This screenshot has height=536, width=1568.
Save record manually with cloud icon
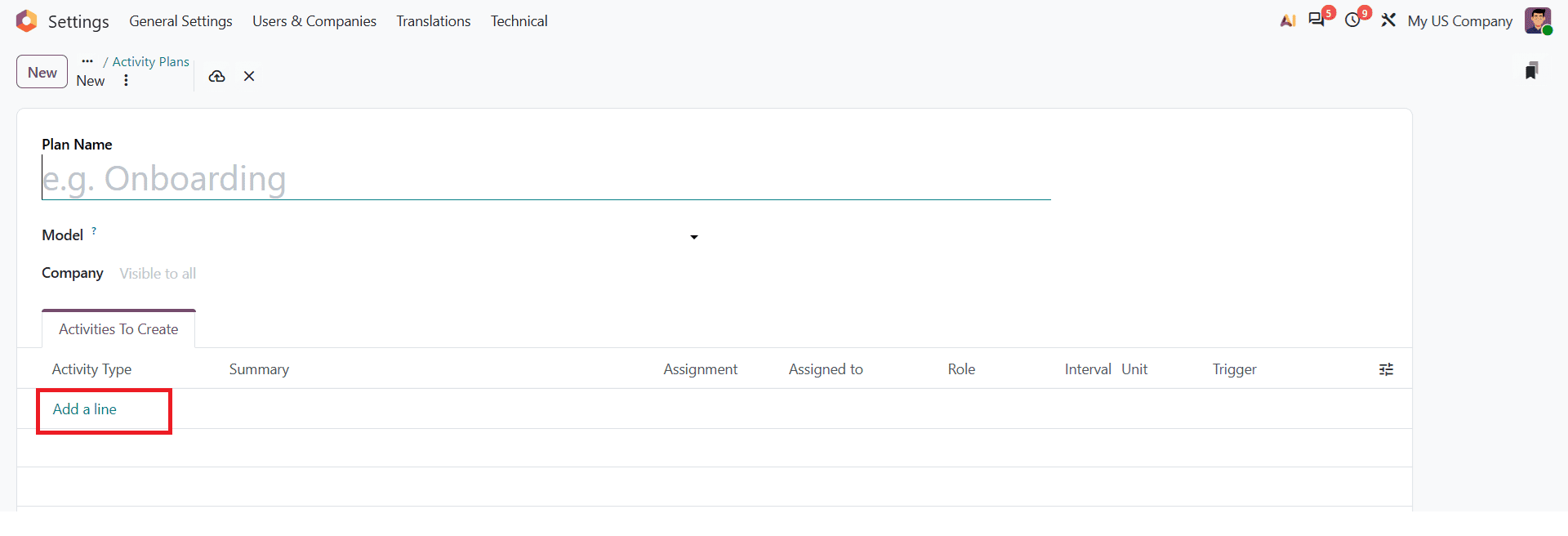[216, 76]
